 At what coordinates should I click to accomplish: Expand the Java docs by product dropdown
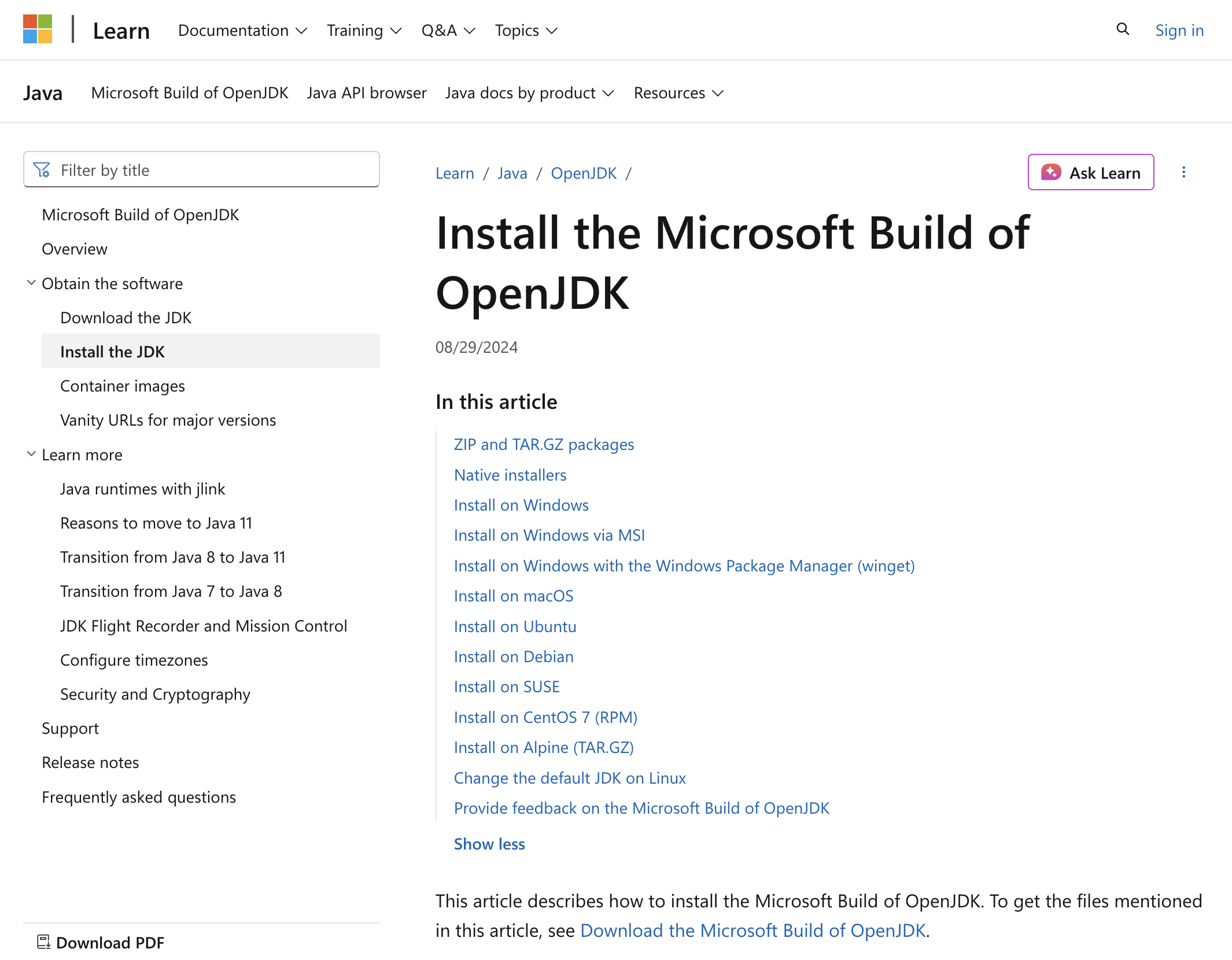tap(529, 93)
